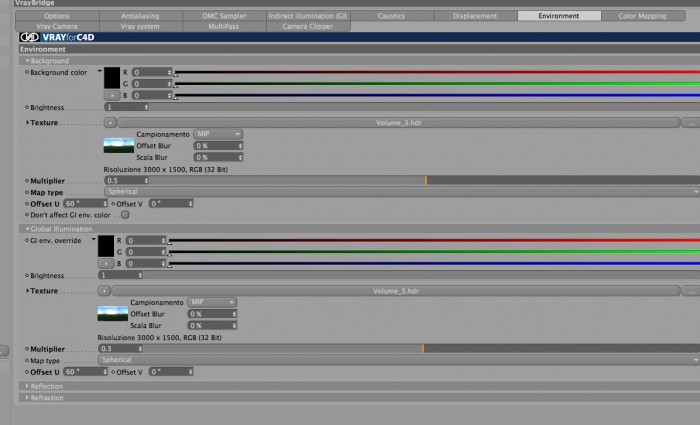Screen dimensions: 700x425
Task: Switch to the Vray Camera tab
Action: (x=57, y=26)
